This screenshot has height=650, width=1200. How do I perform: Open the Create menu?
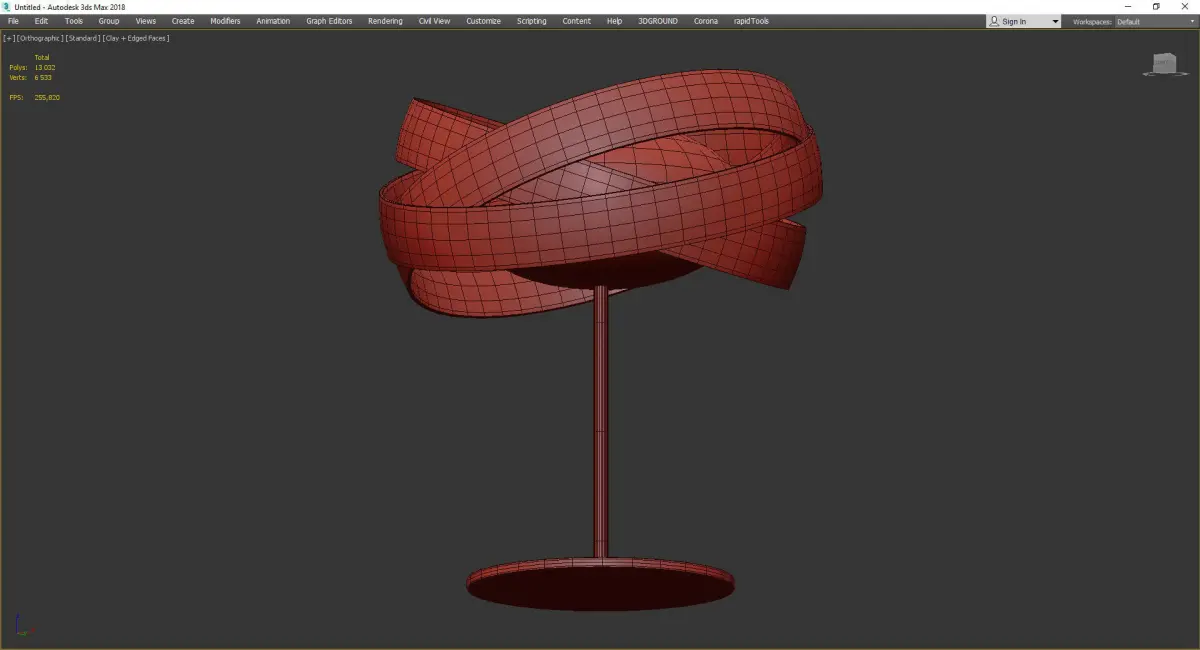coord(183,21)
